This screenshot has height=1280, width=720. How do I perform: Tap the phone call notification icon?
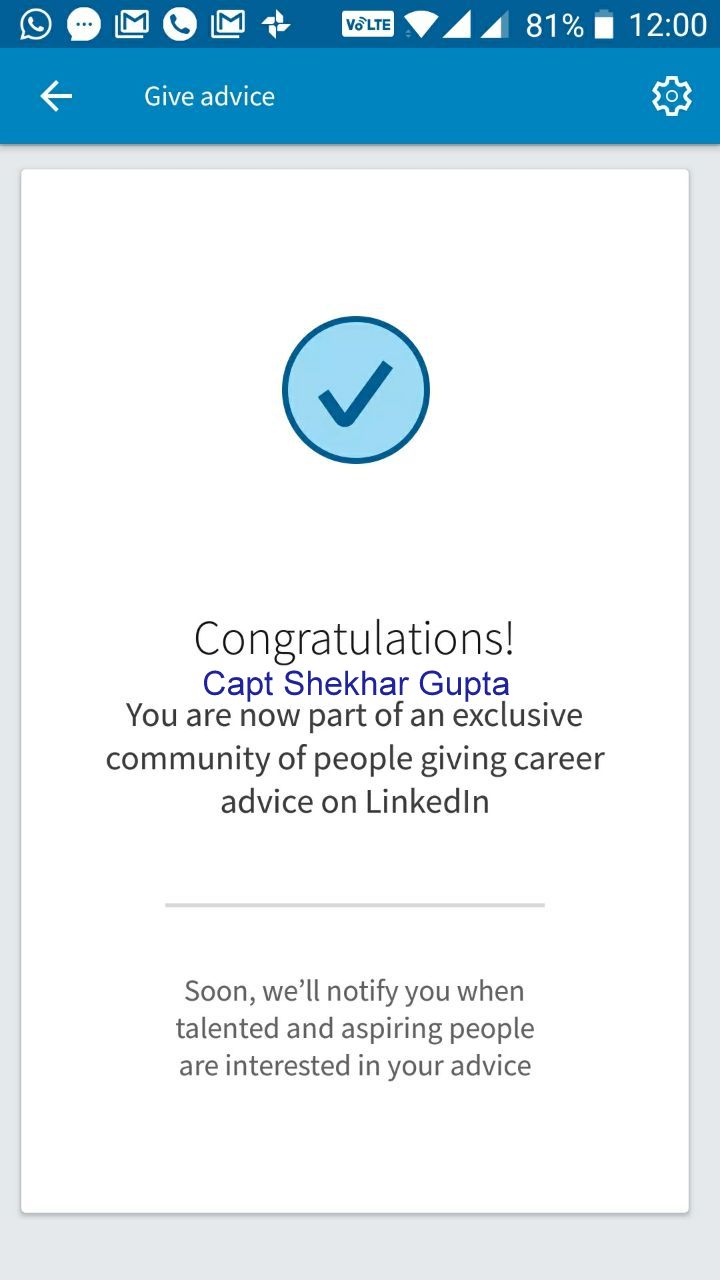[180, 24]
